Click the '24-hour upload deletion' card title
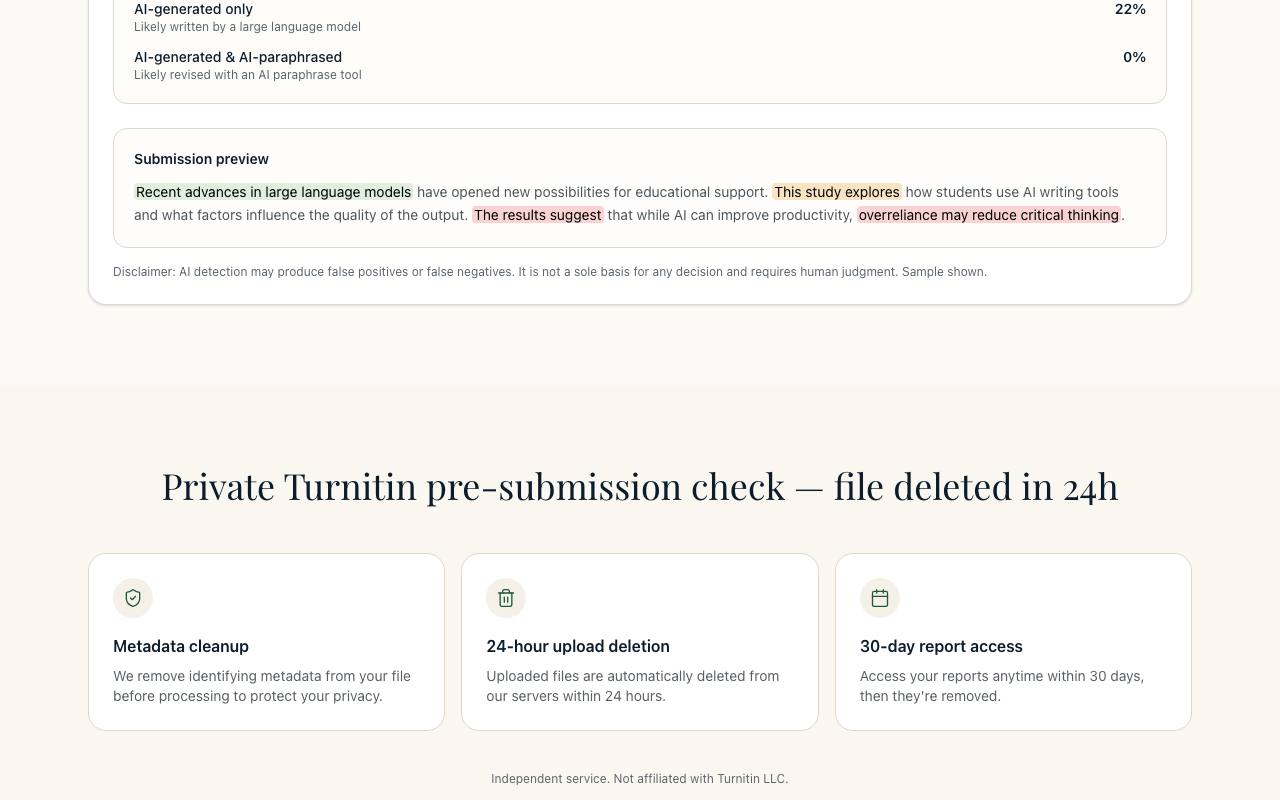 click(578, 646)
